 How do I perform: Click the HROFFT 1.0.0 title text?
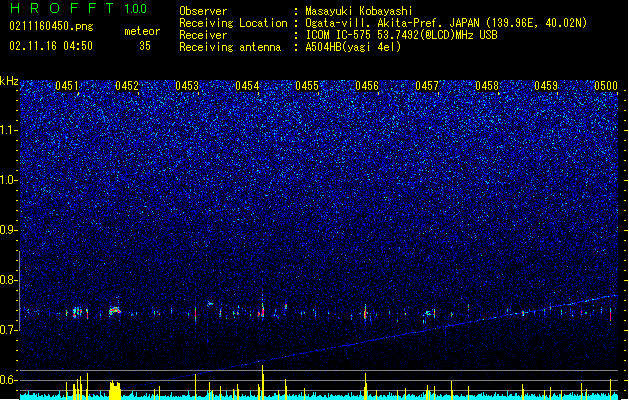coord(79,8)
